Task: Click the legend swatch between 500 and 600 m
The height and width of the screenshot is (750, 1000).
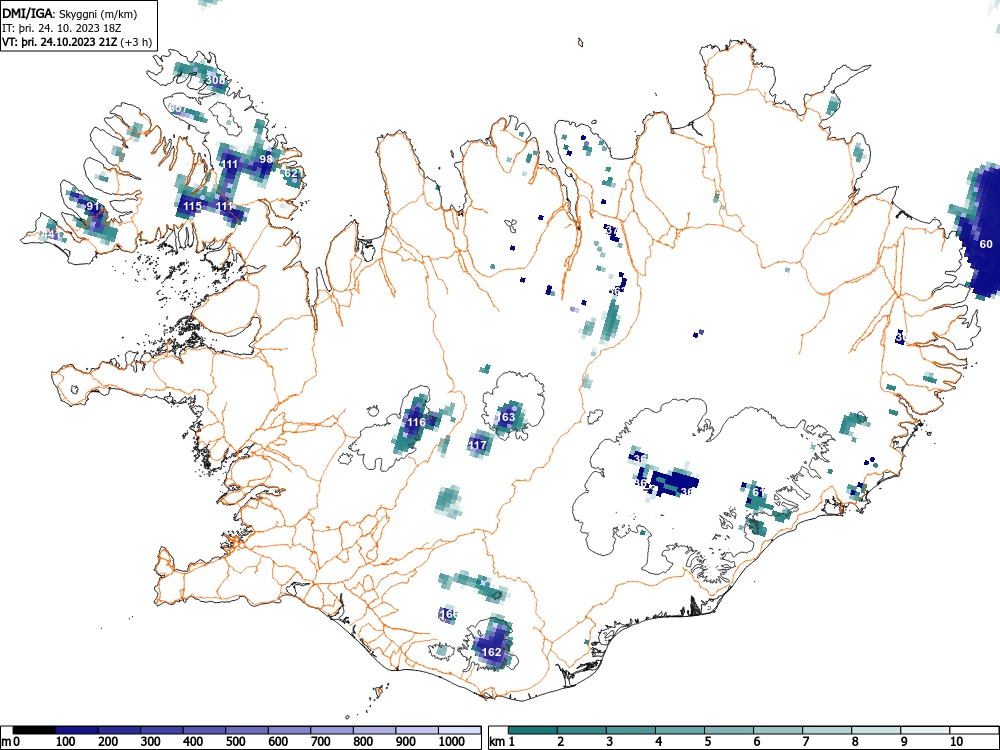Action: 247,730
